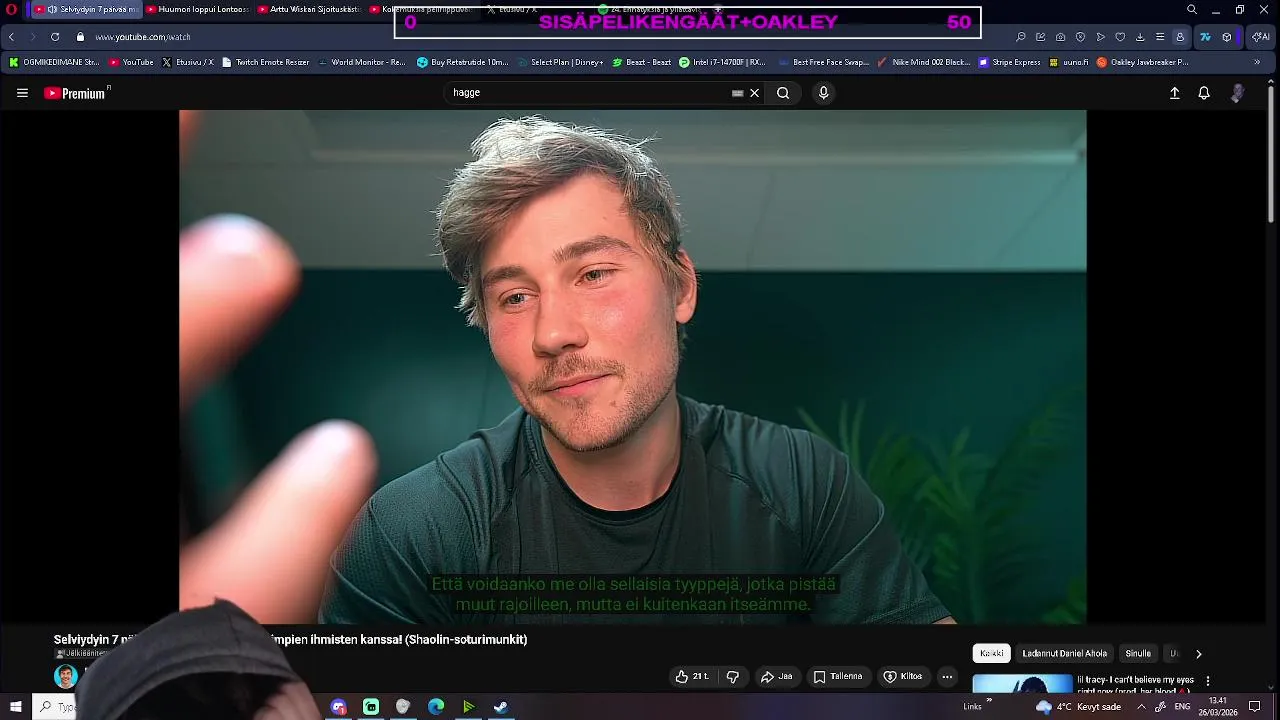Open more actions ellipsis under video

pyautogui.click(x=947, y=677)
